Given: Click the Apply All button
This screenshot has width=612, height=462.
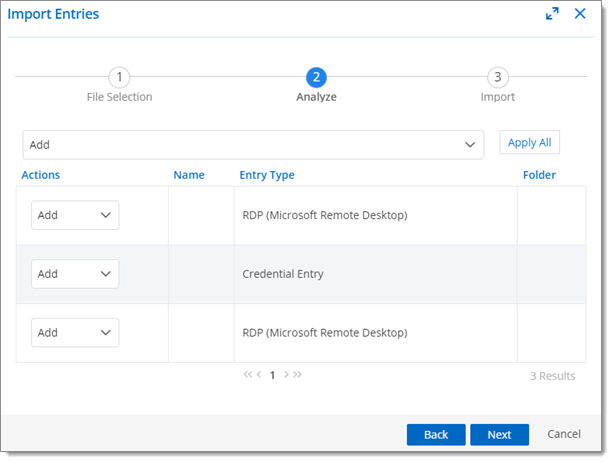Looking at the screenshot, I should pos(530,142).
